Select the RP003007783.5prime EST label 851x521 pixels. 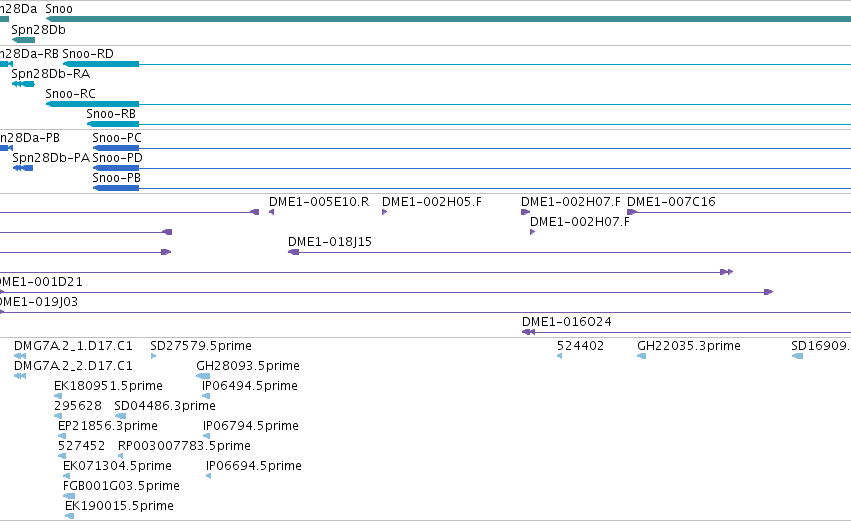pos(185,446)
